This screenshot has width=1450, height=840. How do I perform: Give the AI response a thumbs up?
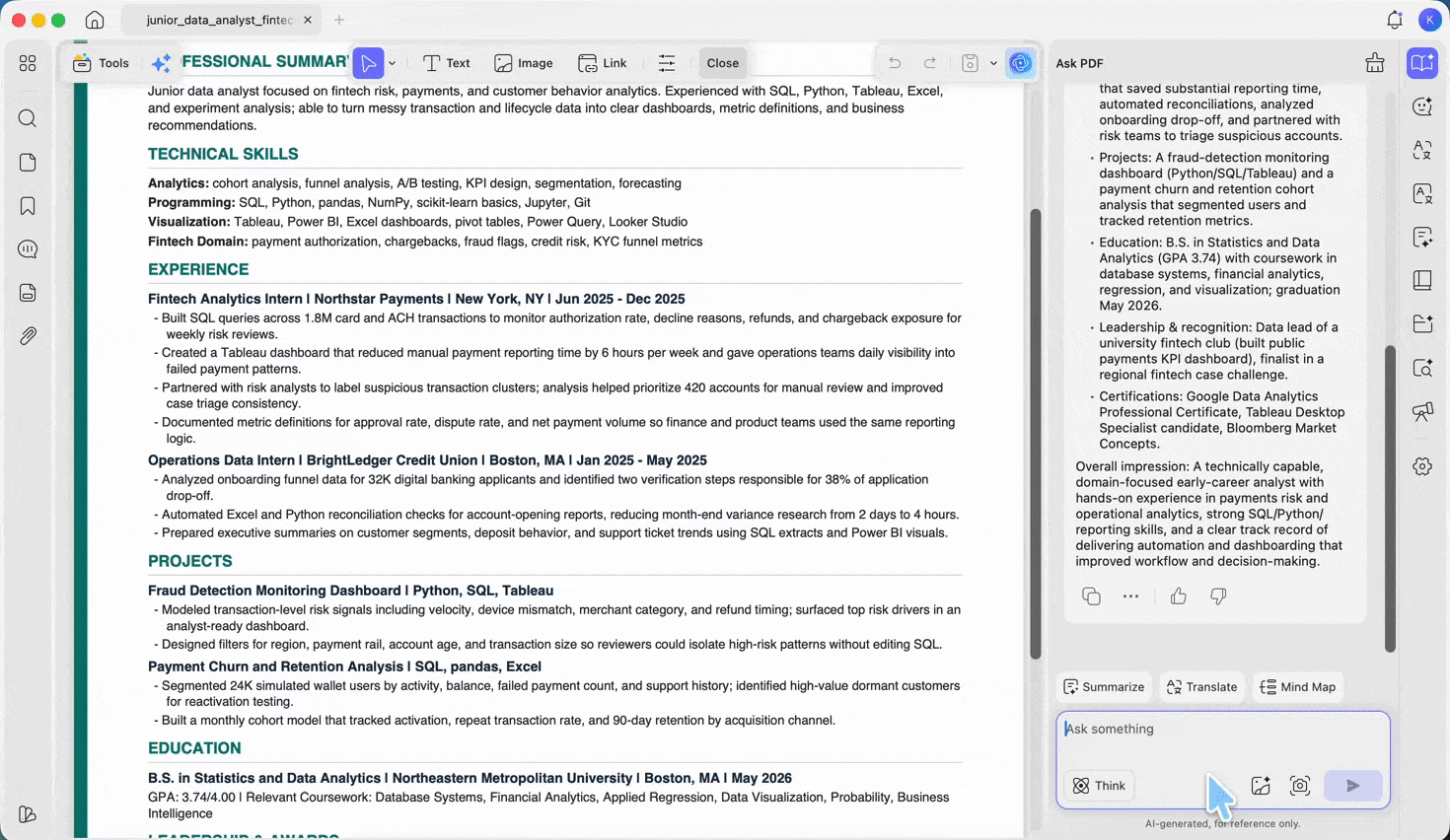pos(1179,596)
